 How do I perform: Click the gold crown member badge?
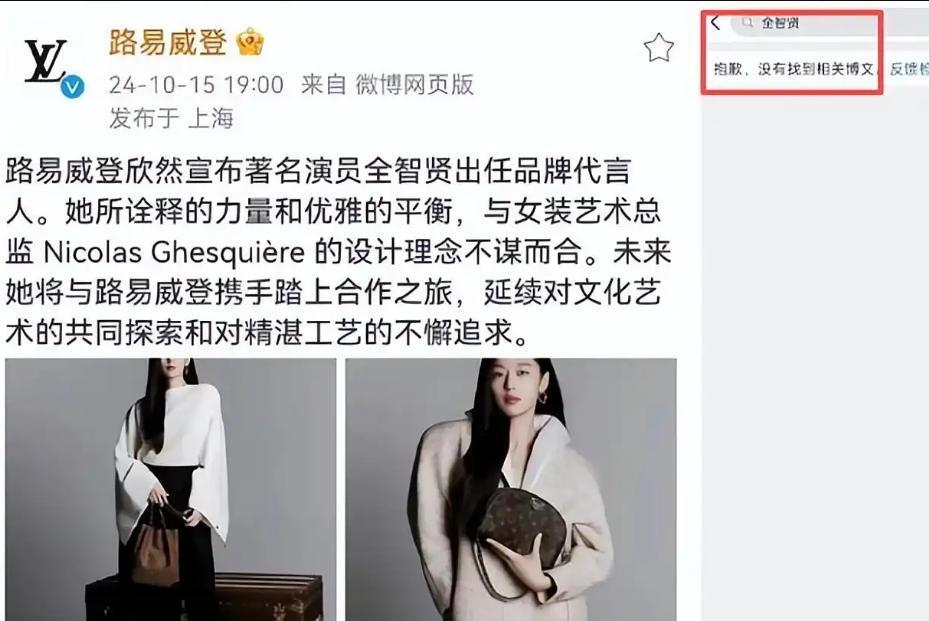(x=250, y=42)
